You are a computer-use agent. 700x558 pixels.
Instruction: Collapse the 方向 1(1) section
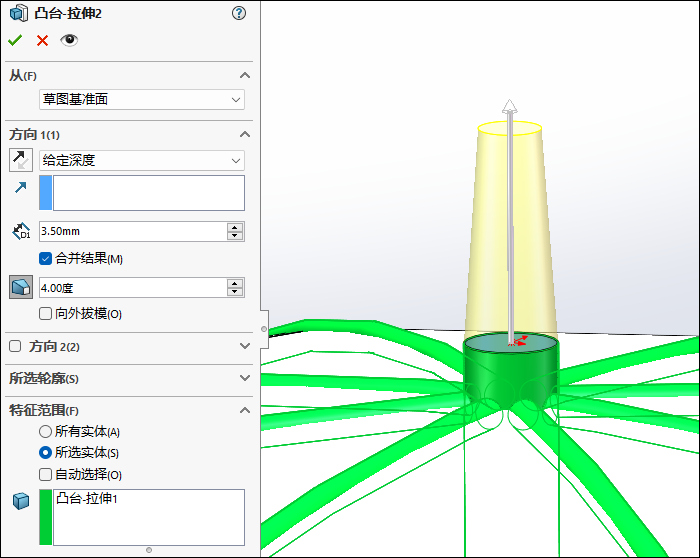[x=245, y=134]
